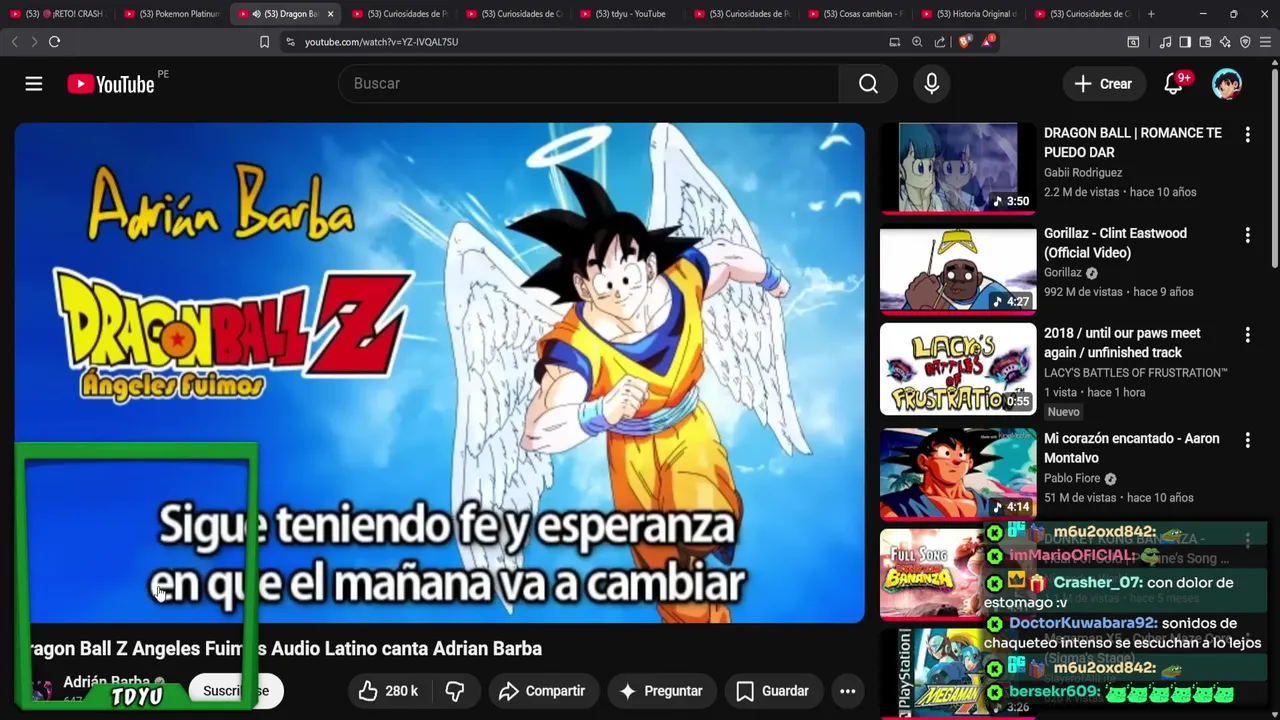
Task: Click the search magnifier button
Action: click(x=868, y=84)
